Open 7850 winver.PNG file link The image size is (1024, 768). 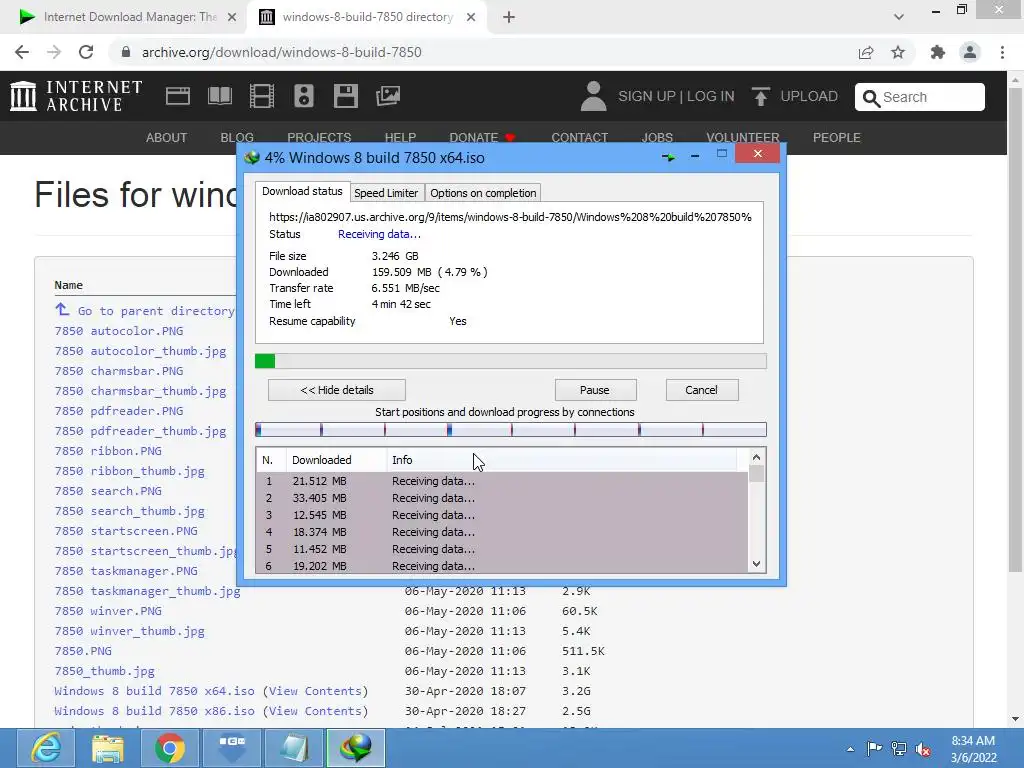coord(108,611)
